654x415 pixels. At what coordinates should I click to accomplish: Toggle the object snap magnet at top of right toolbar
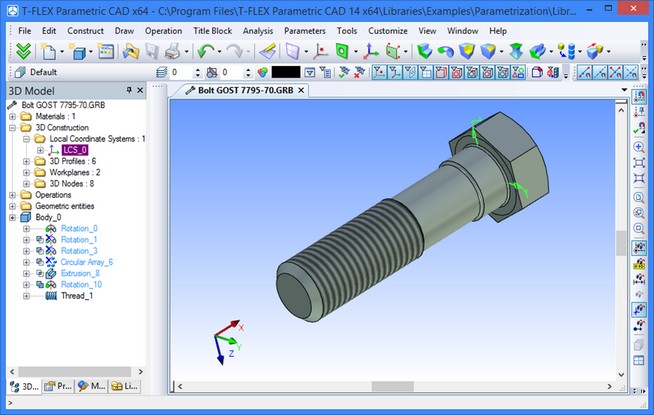[639, 96]
